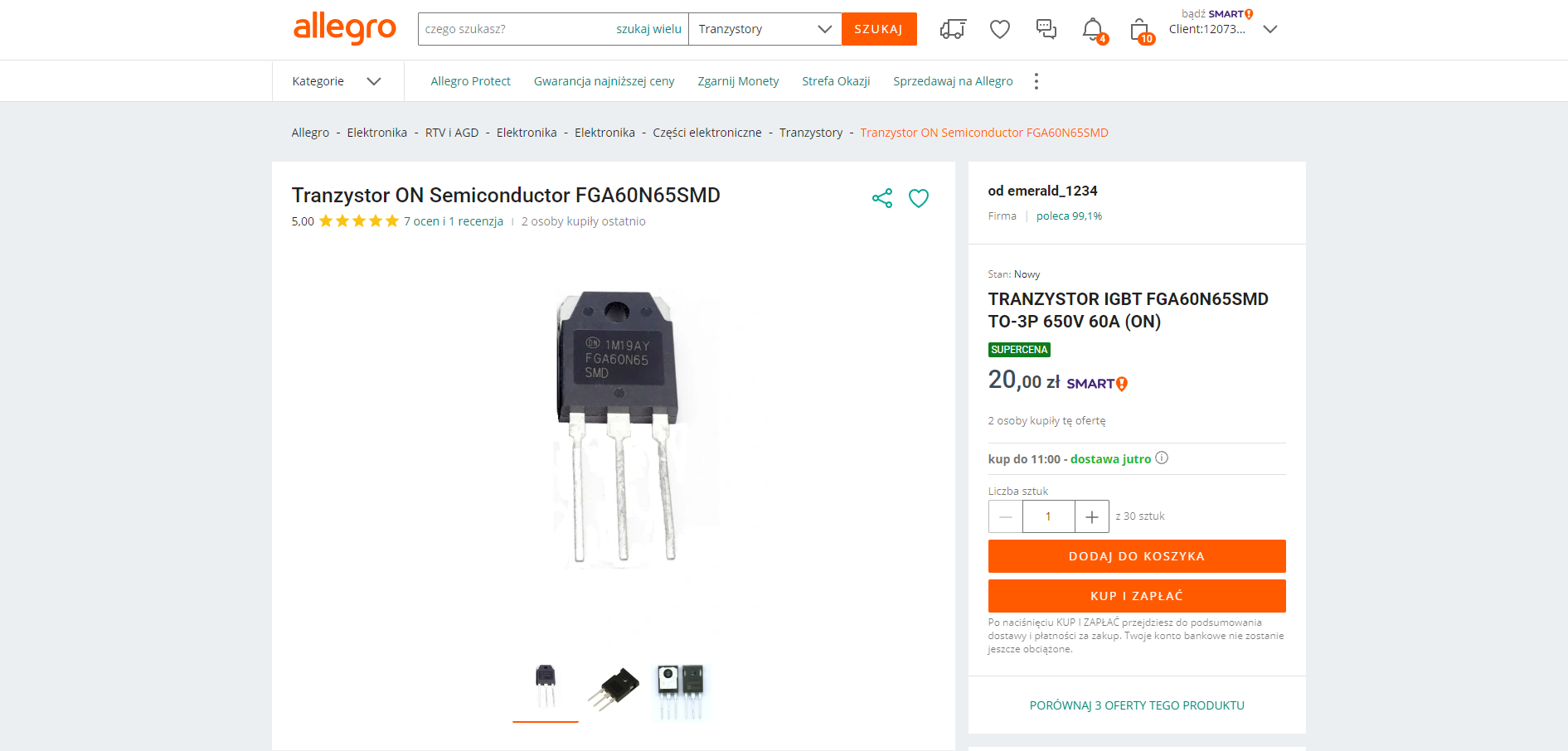Image resolution: width=1568 pixels, height=751 pixels.
Task: Open the Tranzystory search category dropdown
Action: [765, 29]
